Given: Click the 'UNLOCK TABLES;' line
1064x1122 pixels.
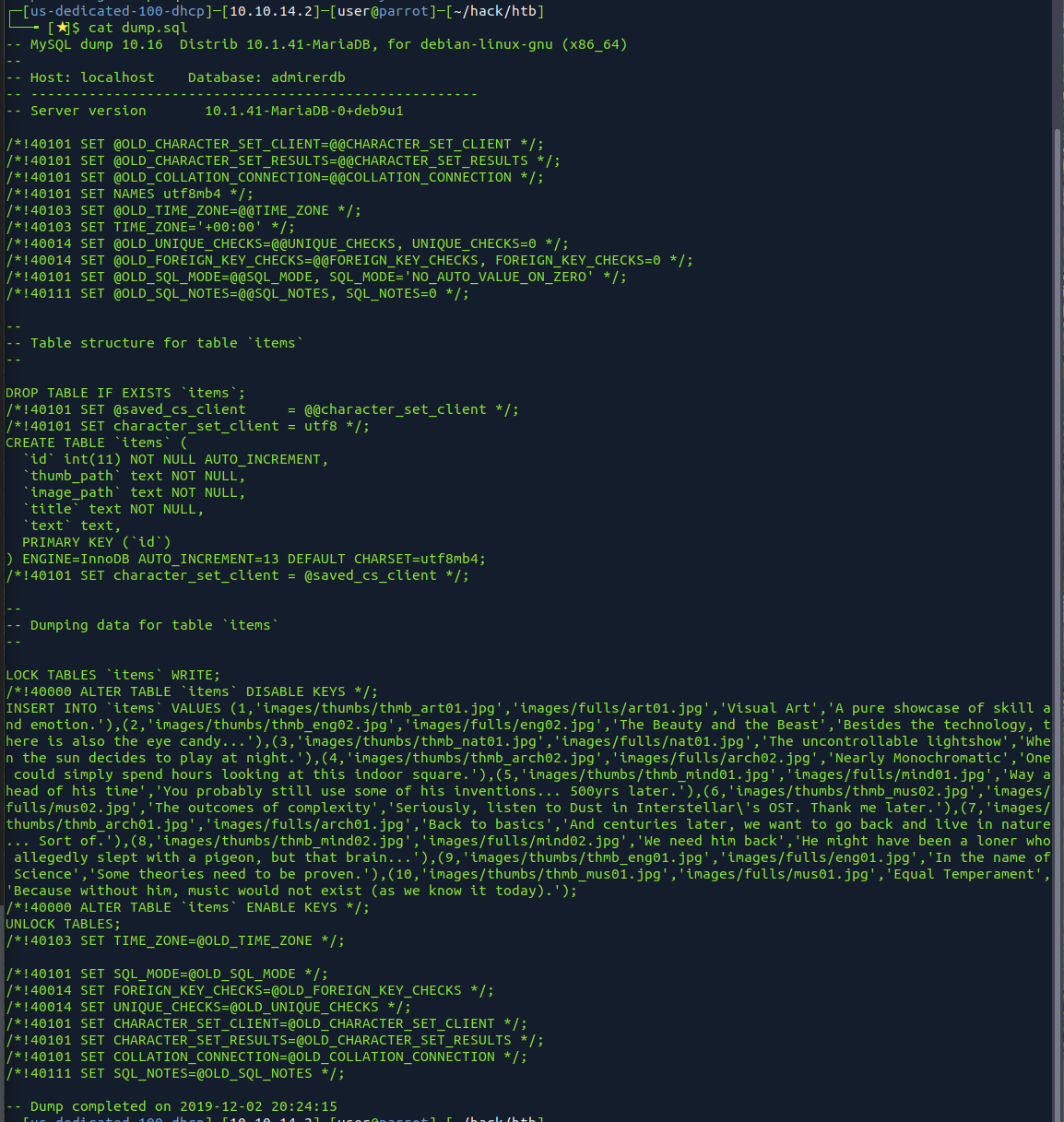Looking at the screenshot, I should 63,924.
